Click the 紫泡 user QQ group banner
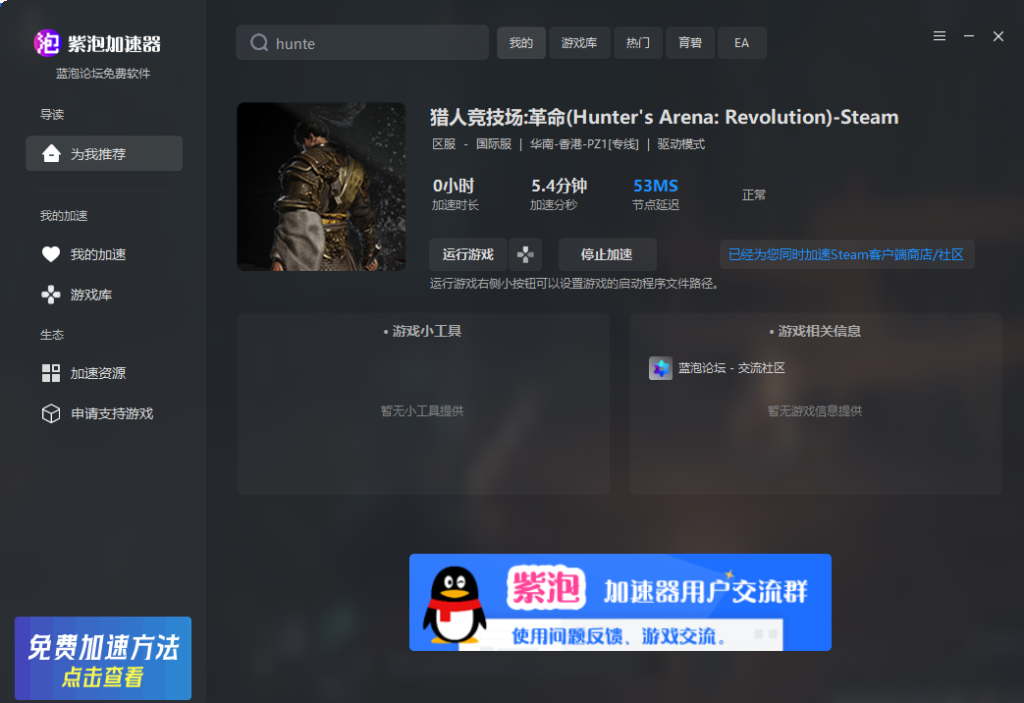This screenshot has width=1024, height=703. tap(620, 602)
